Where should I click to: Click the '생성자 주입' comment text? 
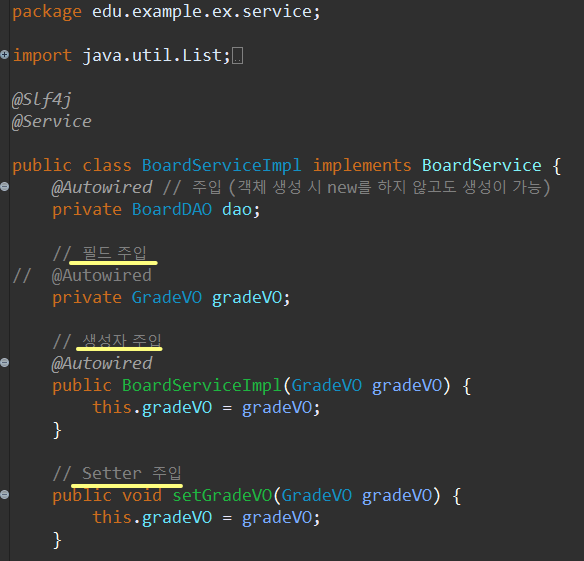(122, 341)
